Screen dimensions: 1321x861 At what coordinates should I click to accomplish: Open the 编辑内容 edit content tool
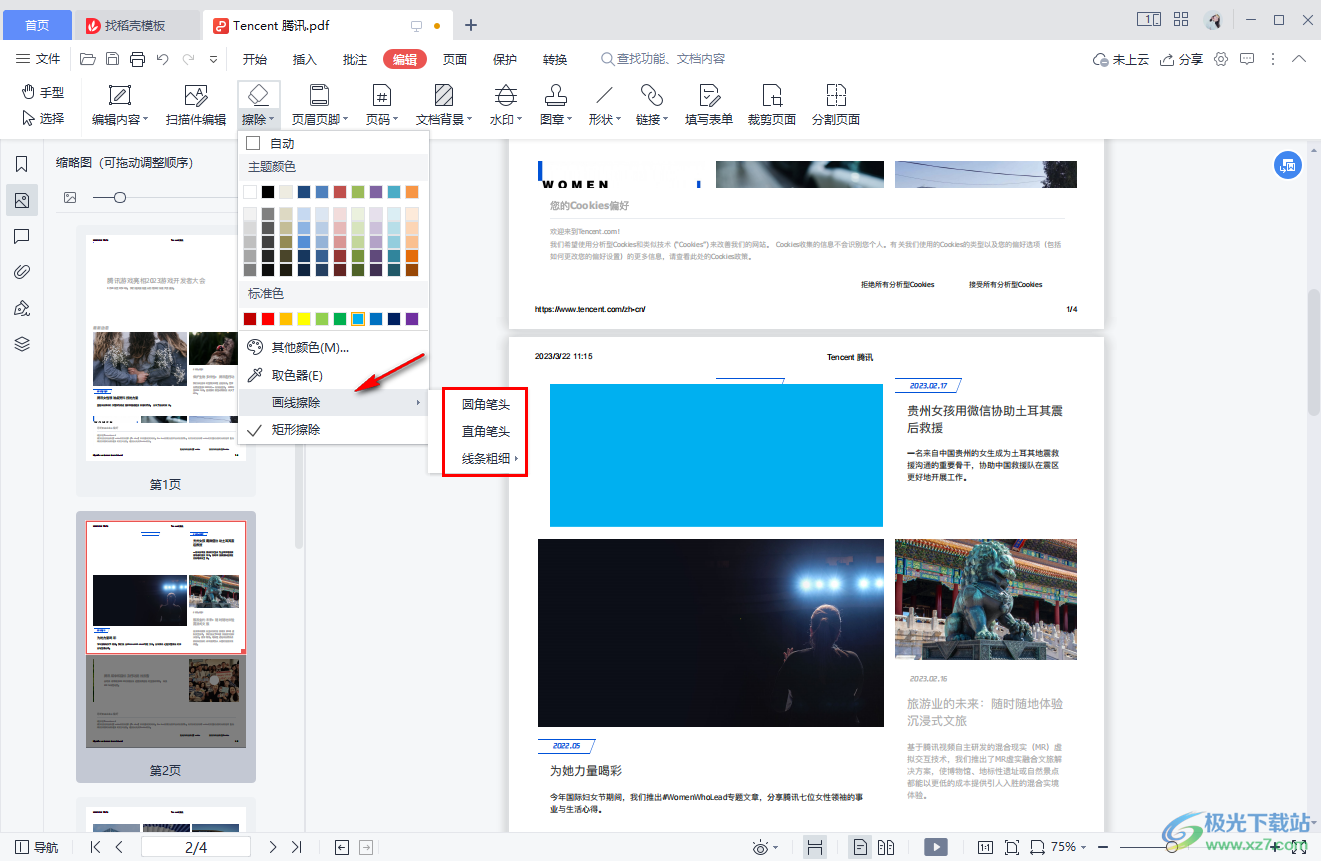[120, 107]
